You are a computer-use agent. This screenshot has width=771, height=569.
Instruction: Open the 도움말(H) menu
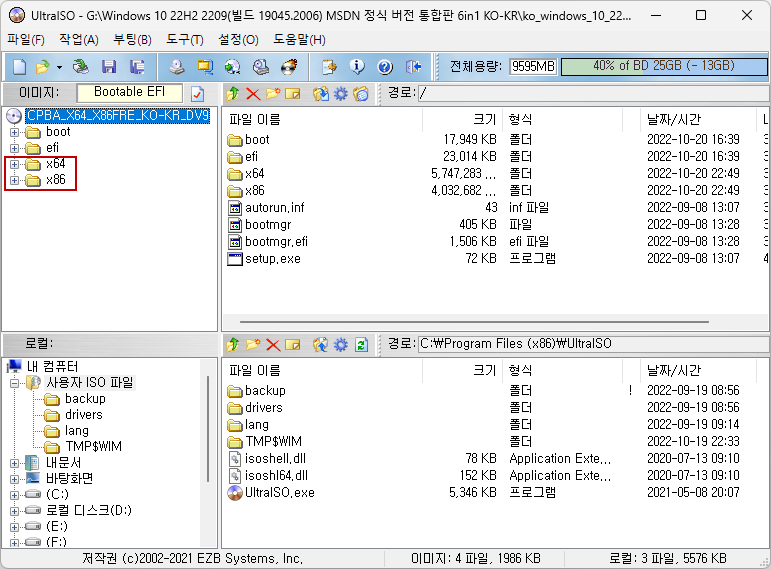(299, 39)
